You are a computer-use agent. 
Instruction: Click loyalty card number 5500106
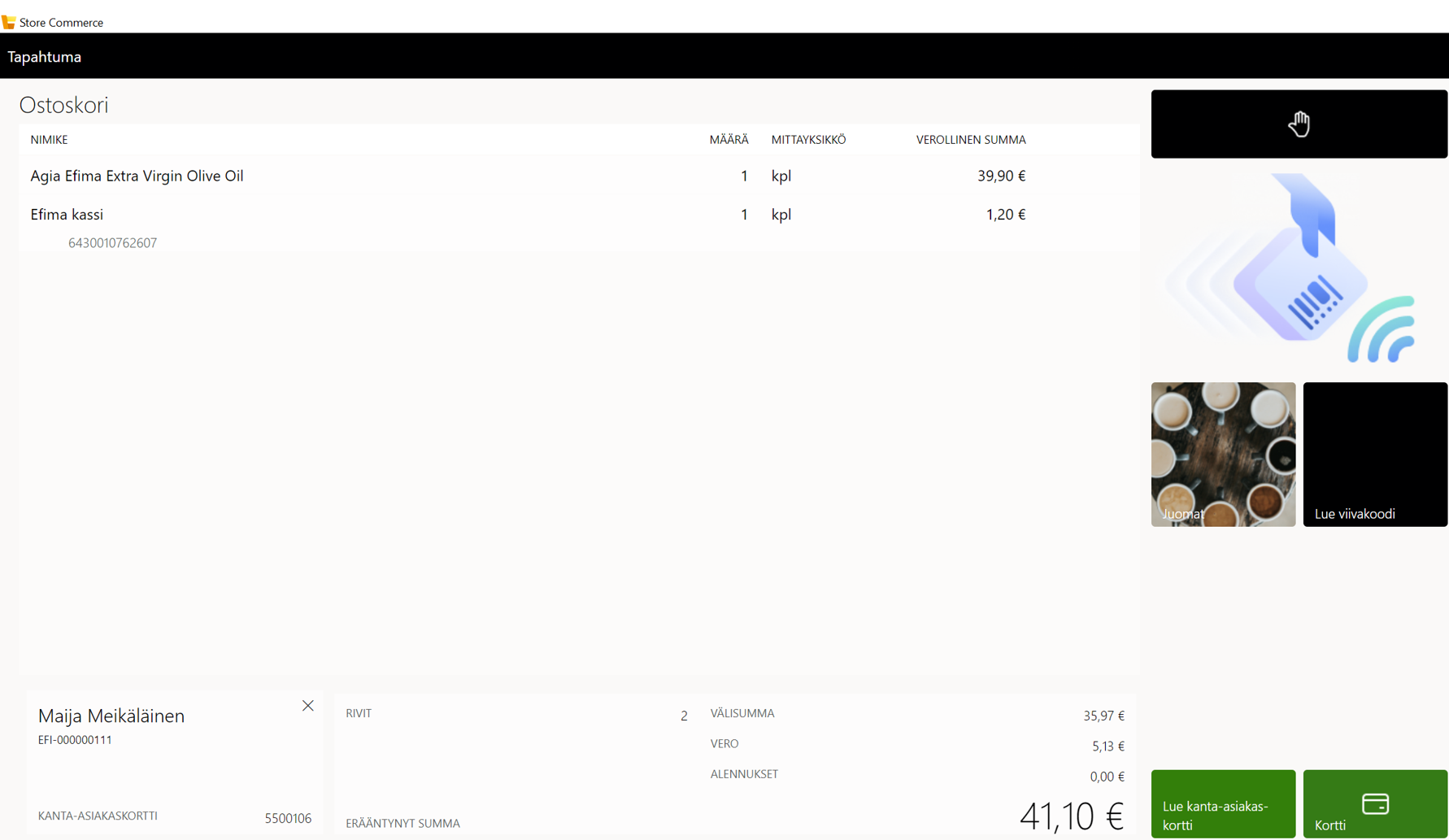(x=288, y=818)
